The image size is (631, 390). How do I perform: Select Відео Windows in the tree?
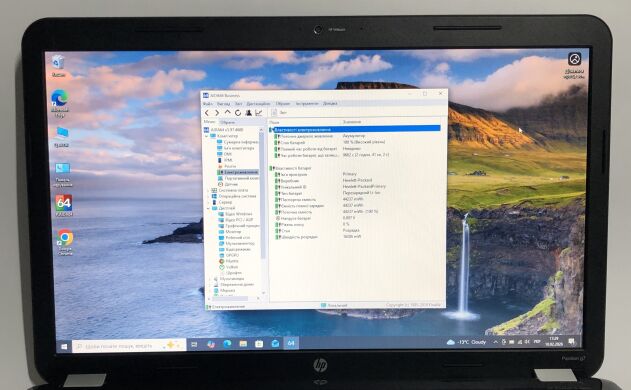point(235,214)
